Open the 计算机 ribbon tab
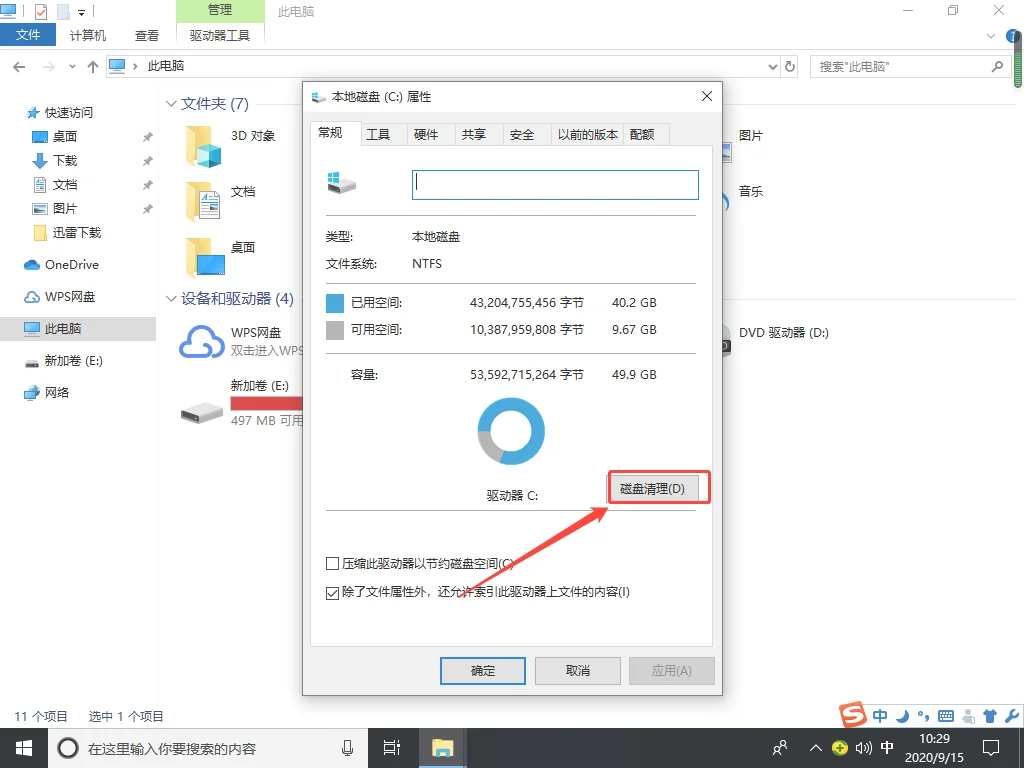 pyautogui.click(x=88, y=35)
